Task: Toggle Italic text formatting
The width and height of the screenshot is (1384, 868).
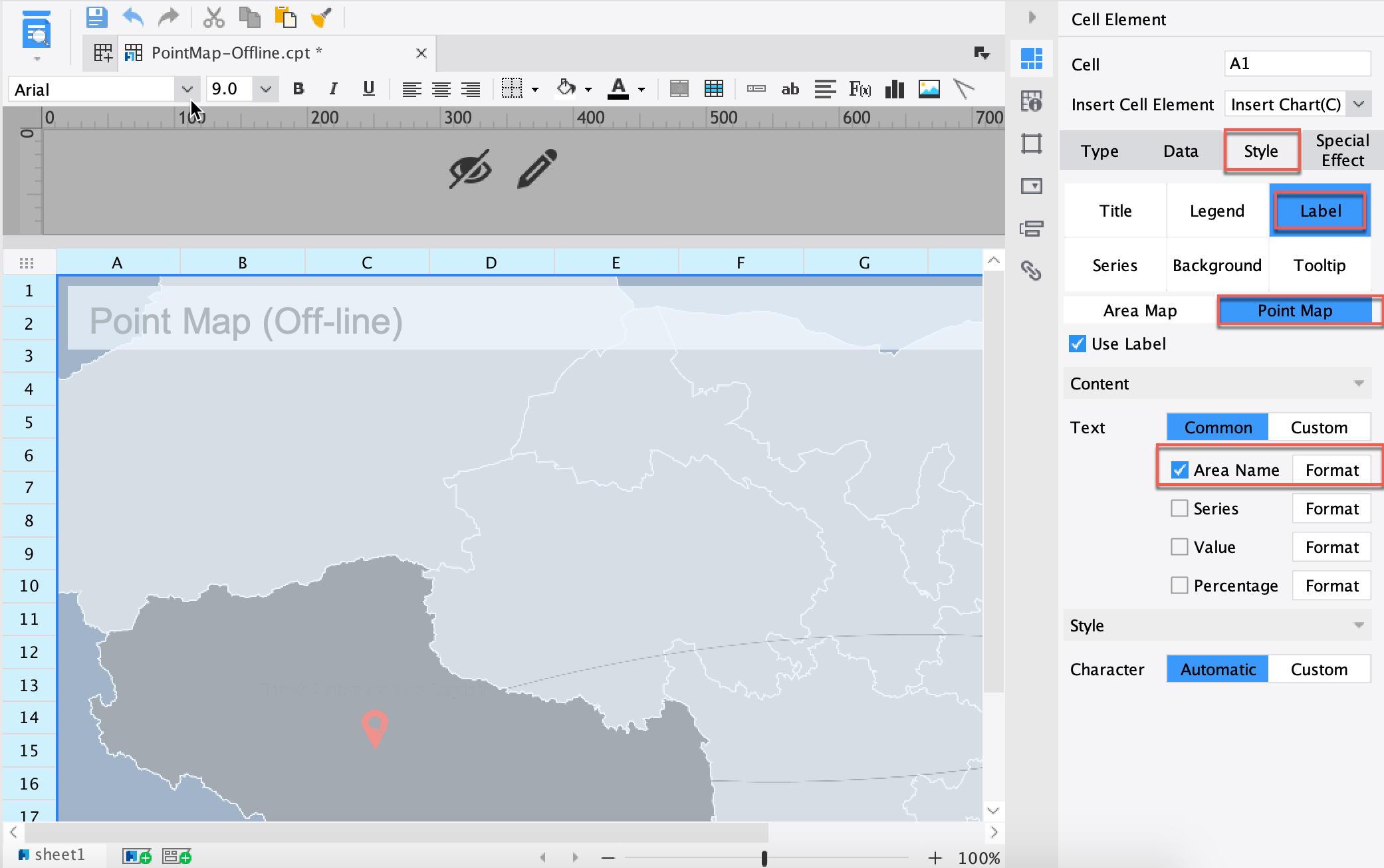Action: point(334,88)
